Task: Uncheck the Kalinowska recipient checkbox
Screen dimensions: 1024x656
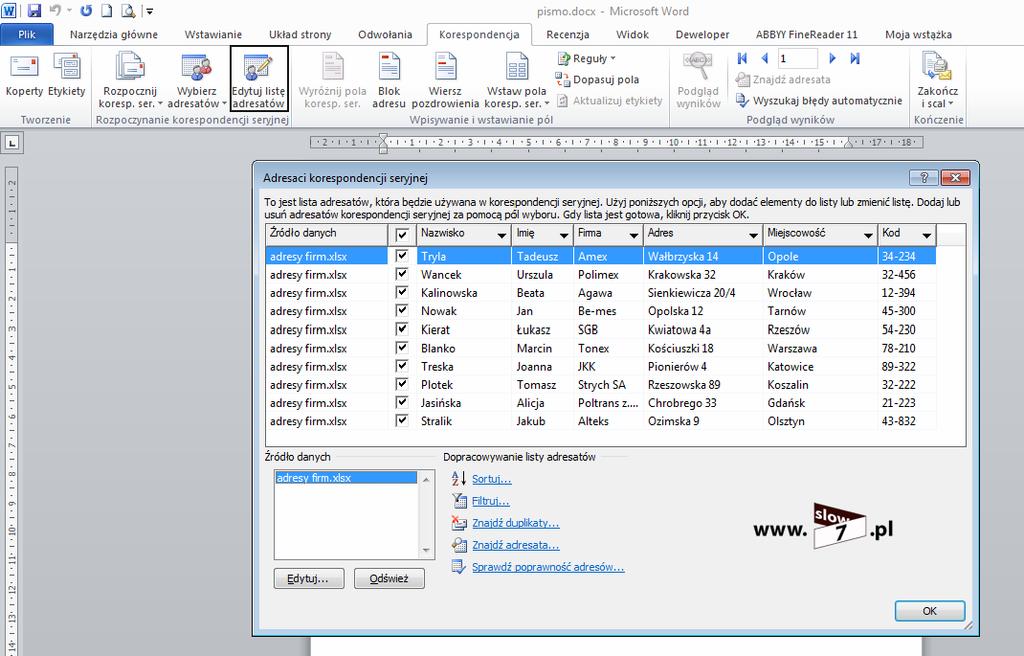Action: [402, 292]
